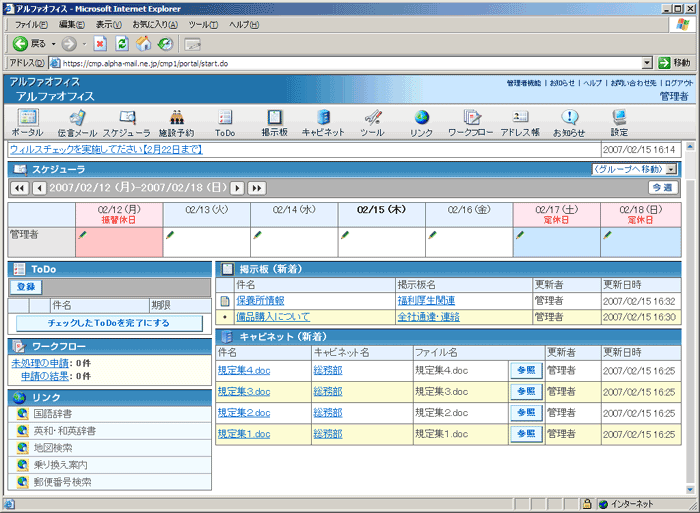Viewport: 700px width, 513px height.
Task: Open the 掲示板 bulletin board icon
Action: click(x=275, y=123)
